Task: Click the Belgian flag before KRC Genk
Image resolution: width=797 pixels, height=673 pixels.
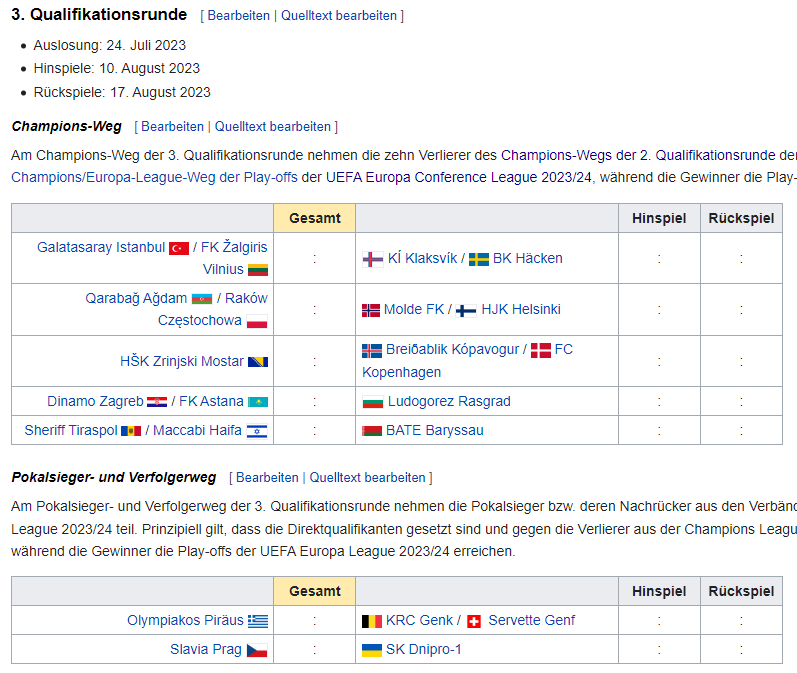Action: click(372, 621)
